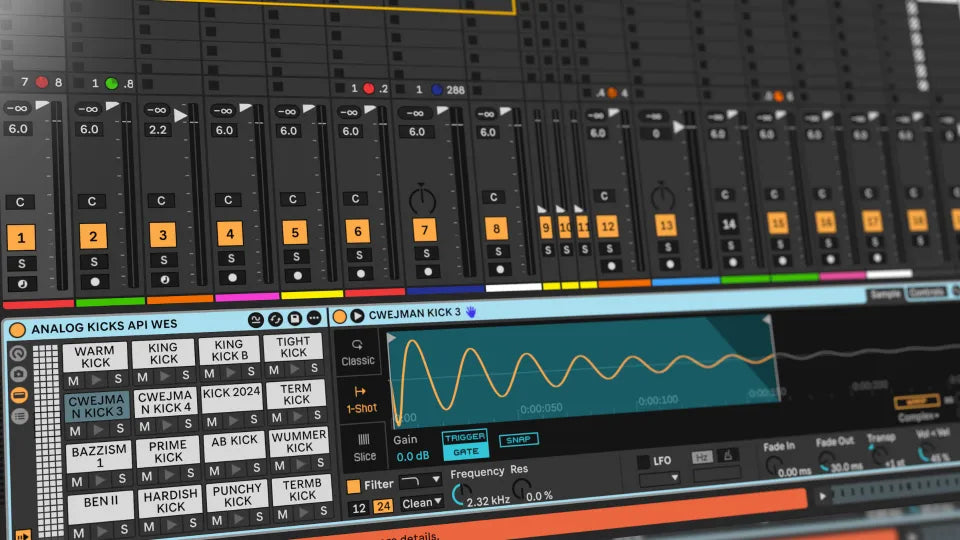Set Trigger mode on
This screenshot has width=960, height=540.
[465, 437]
